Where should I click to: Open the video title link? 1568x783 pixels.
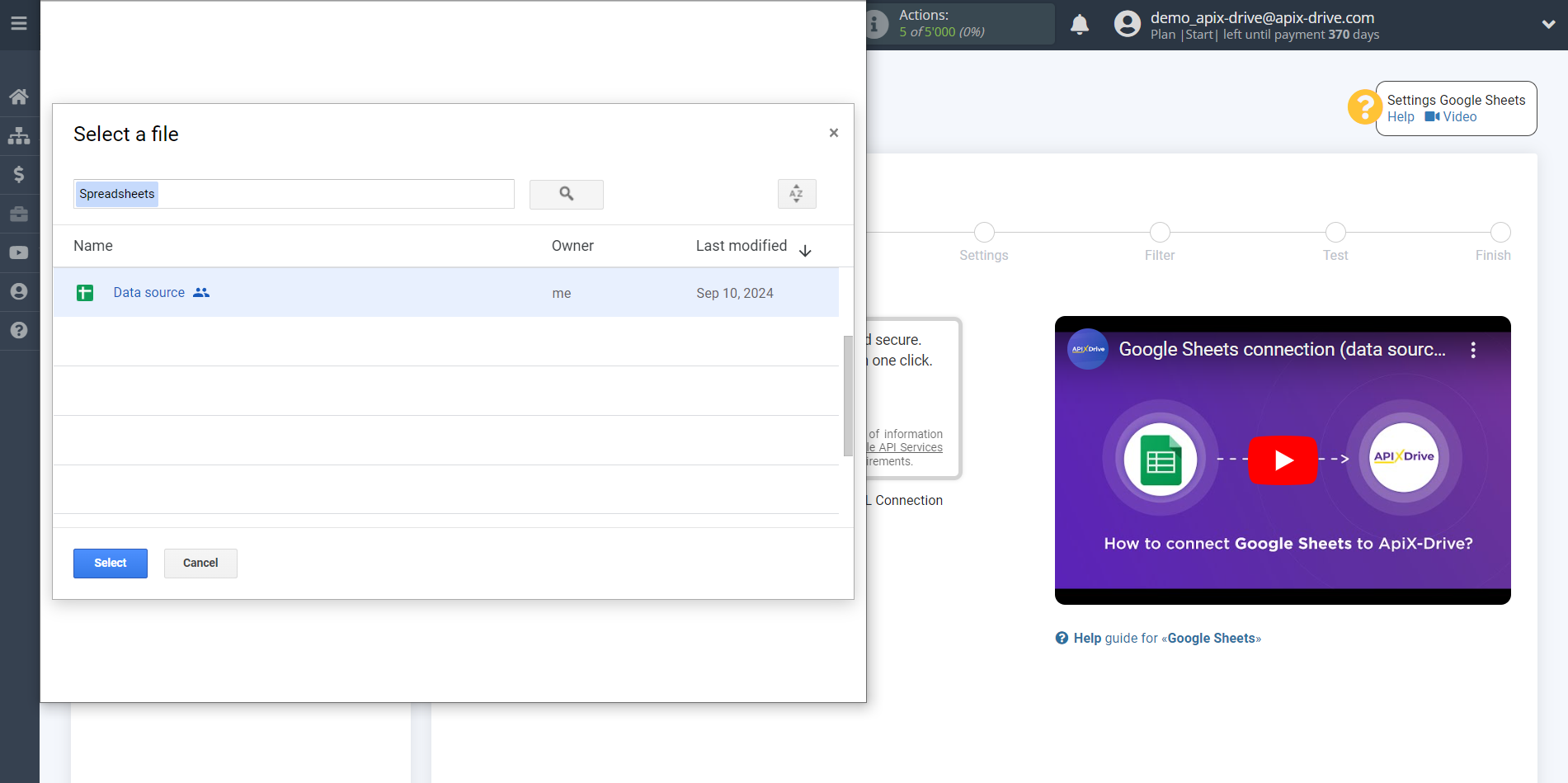[x=1282, y=350]
